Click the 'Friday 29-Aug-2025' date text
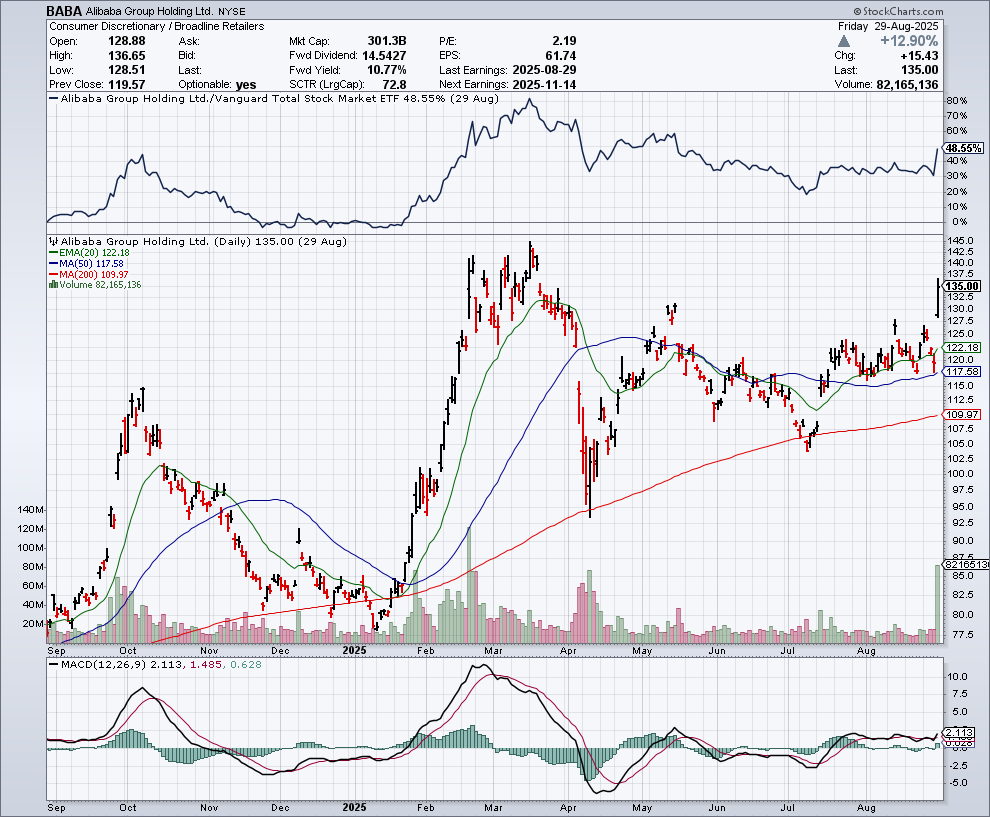 click(888, 26)
